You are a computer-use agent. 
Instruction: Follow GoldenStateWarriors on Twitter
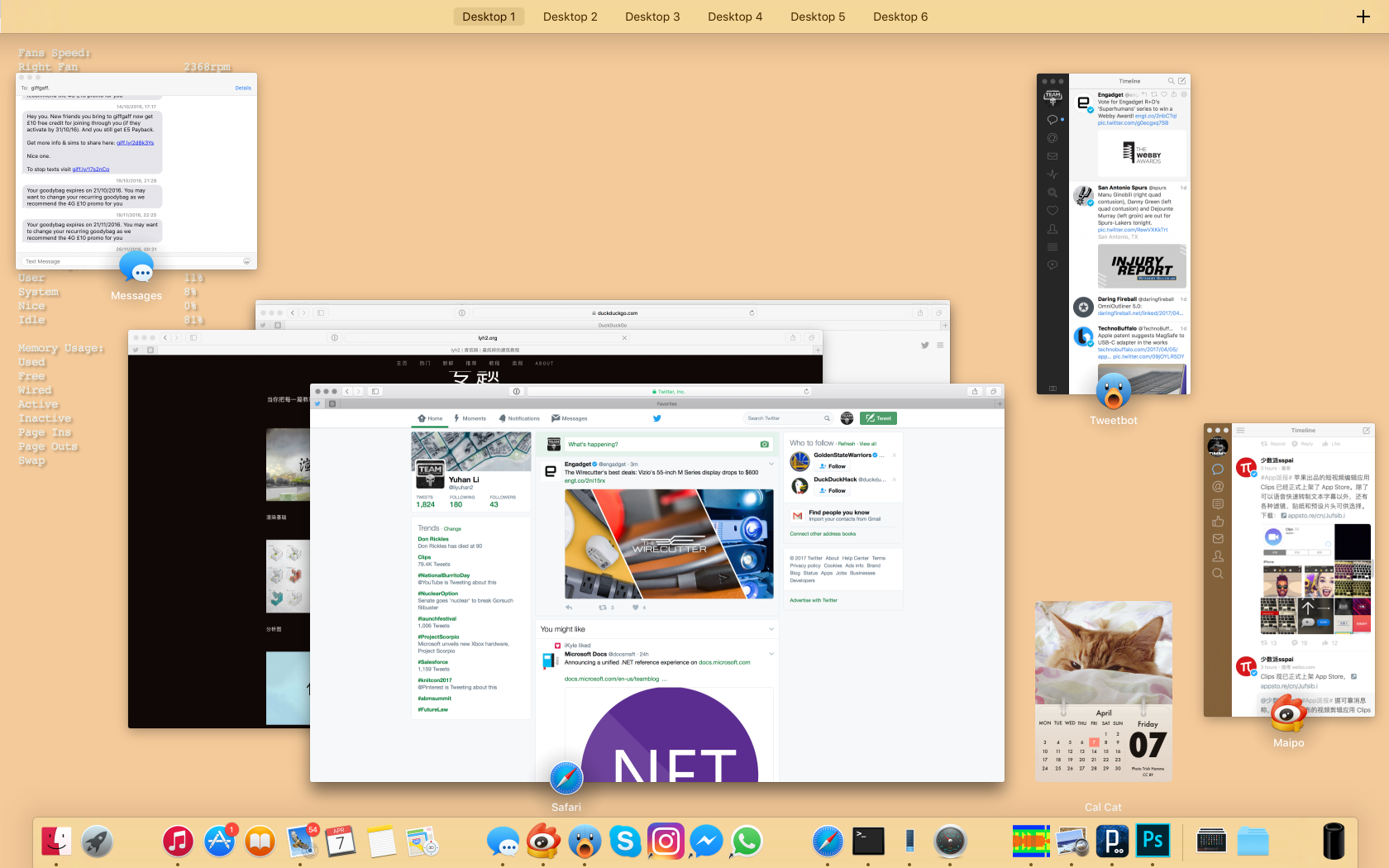[x=833, y=466]
